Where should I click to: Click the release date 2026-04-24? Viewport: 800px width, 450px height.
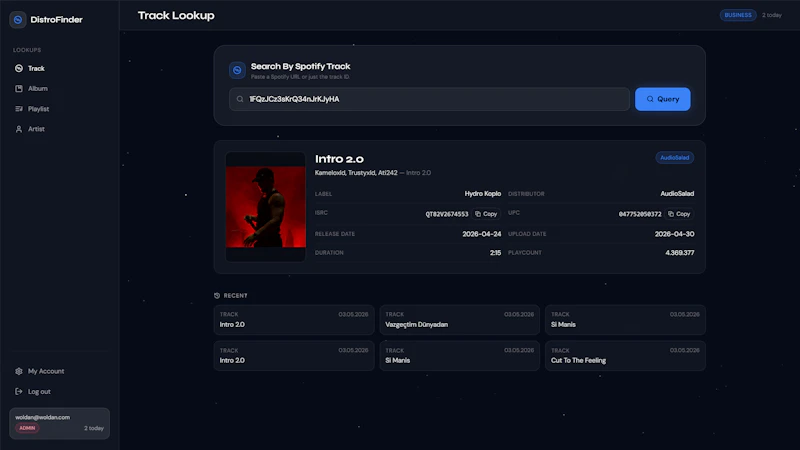point(482,234)
